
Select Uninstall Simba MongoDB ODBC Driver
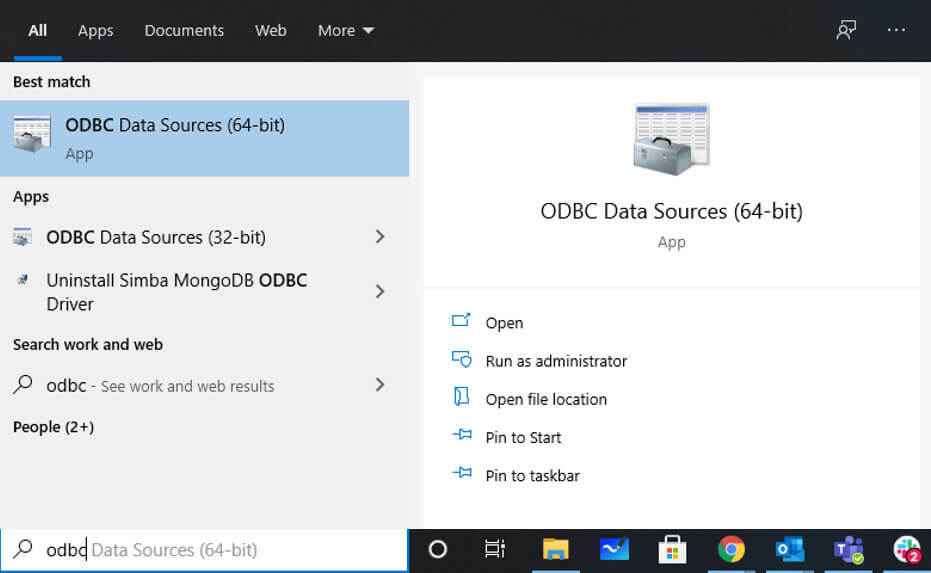[204, 292]
